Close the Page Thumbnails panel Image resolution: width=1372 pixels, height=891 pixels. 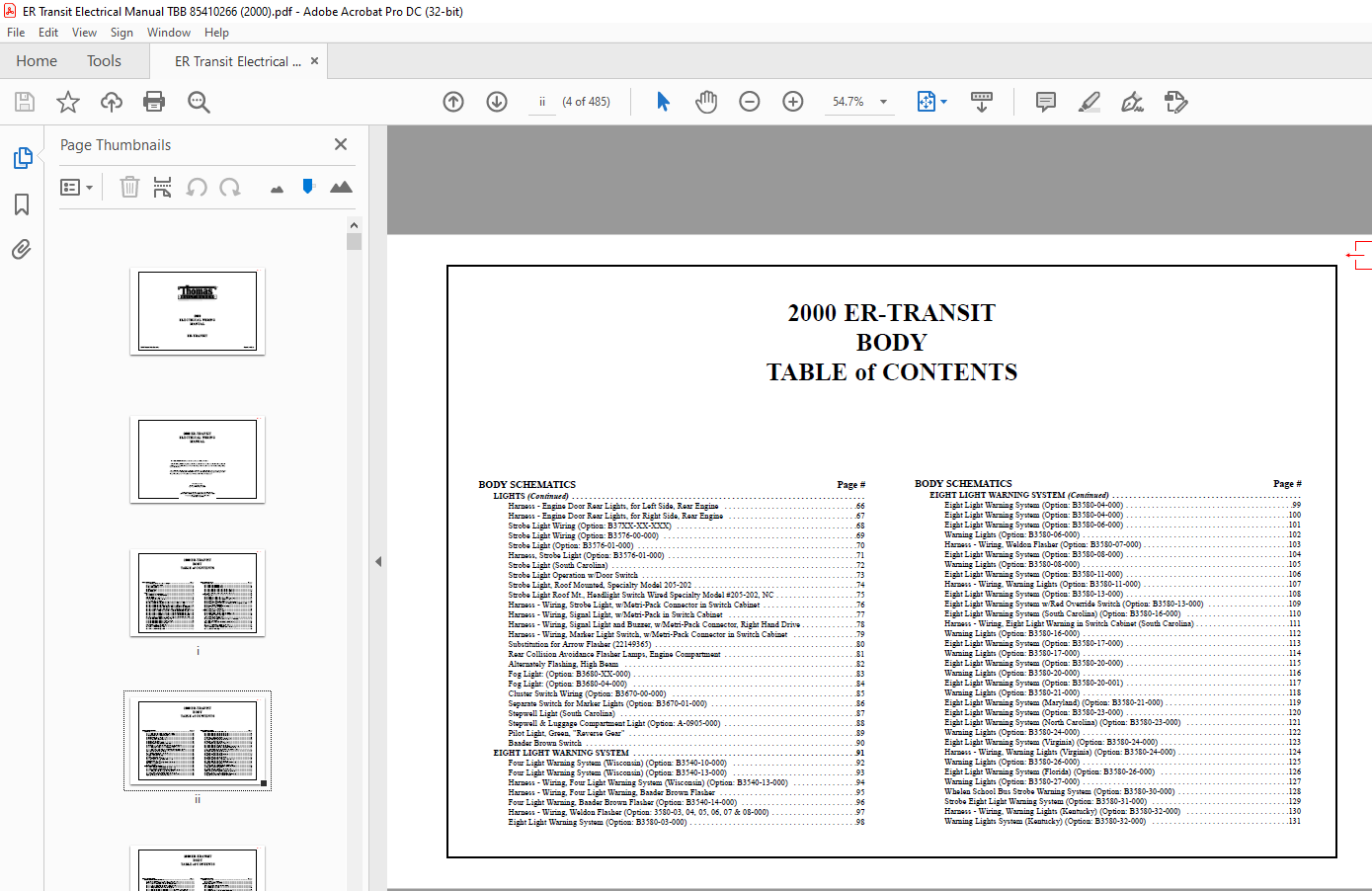pyautogui.click(x=341, y=144)
